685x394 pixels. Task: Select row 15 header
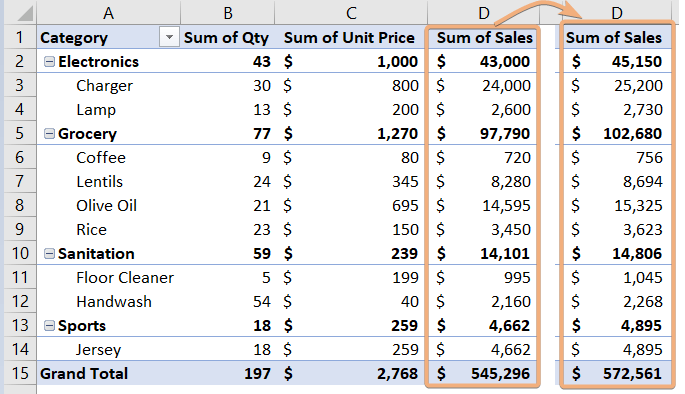click(20, 373)
